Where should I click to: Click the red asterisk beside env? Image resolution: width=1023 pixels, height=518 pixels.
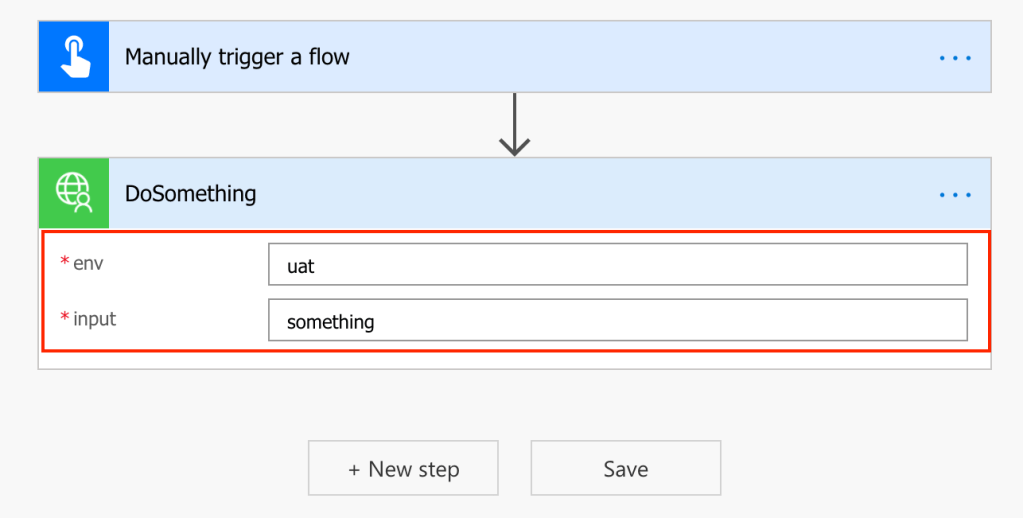(65, 263)
